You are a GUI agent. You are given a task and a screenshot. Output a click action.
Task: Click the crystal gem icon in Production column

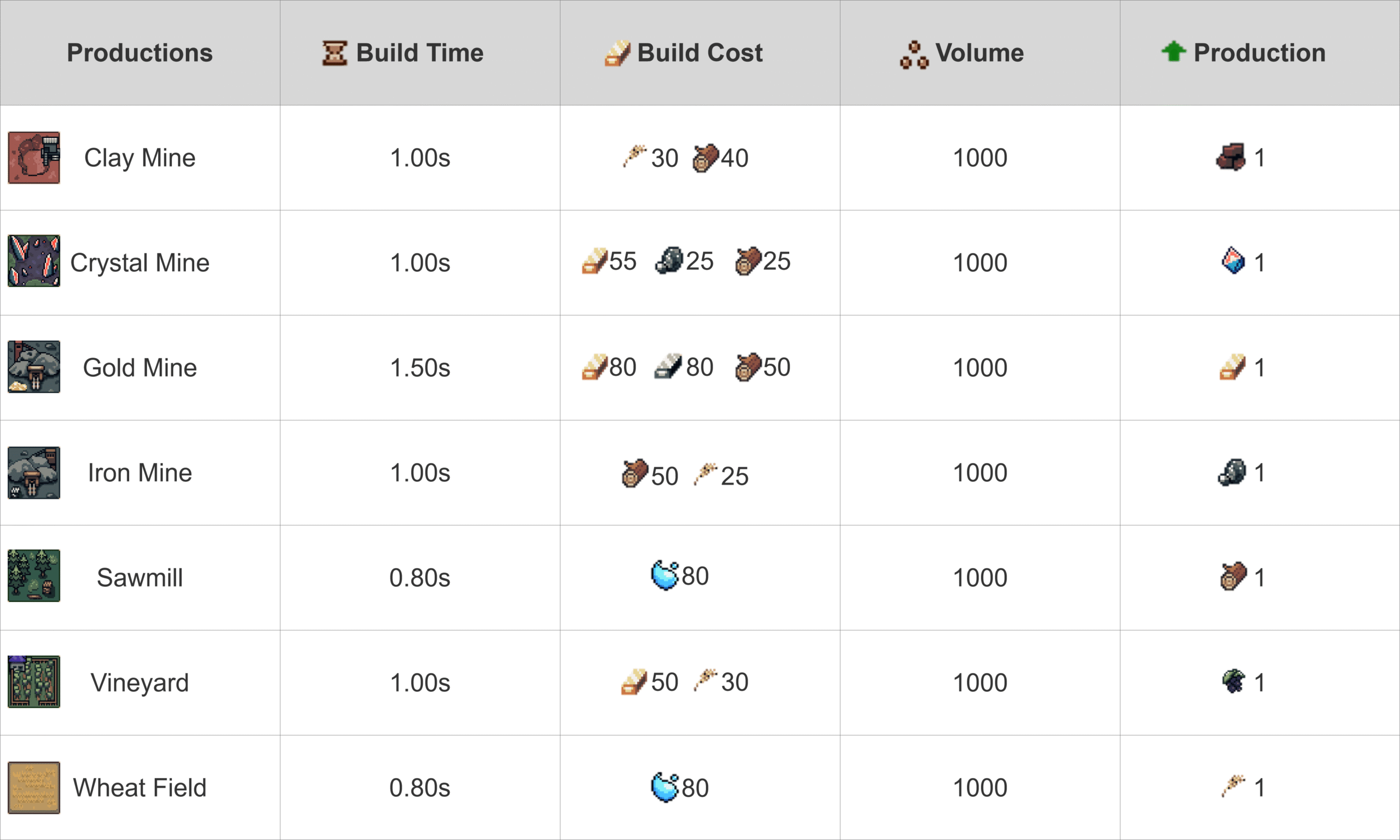[x=1233, y=261]
